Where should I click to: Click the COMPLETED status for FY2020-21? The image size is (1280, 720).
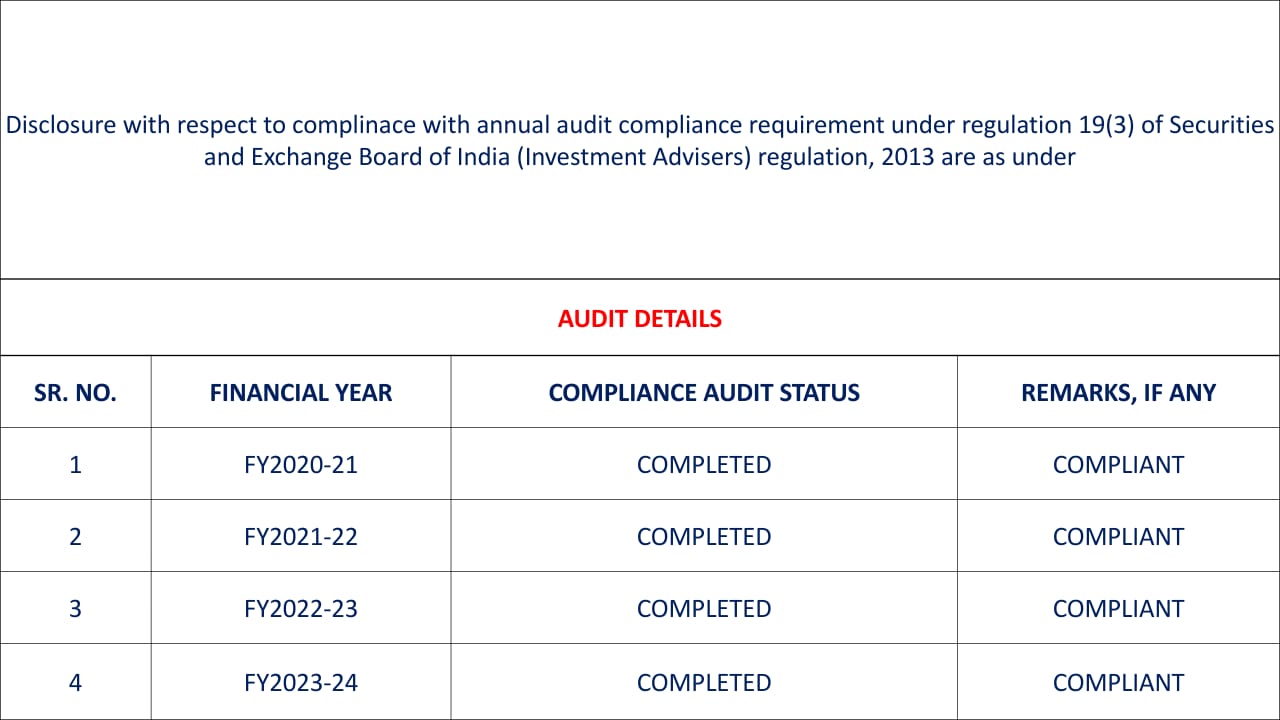[704, 465]
